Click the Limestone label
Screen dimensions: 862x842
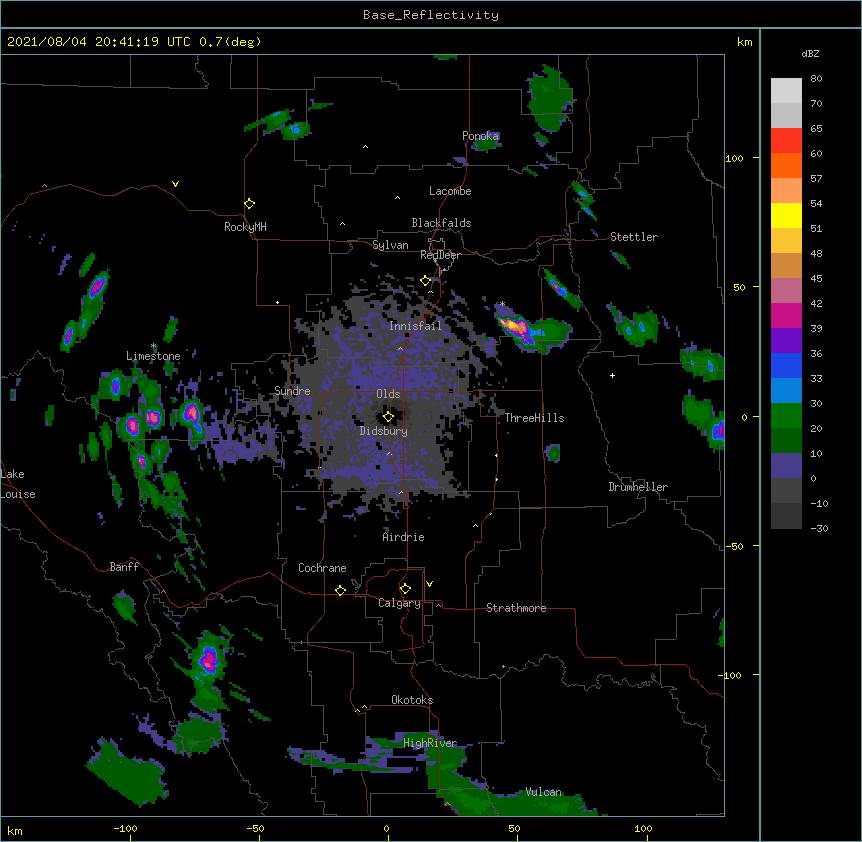coord(153,356)
